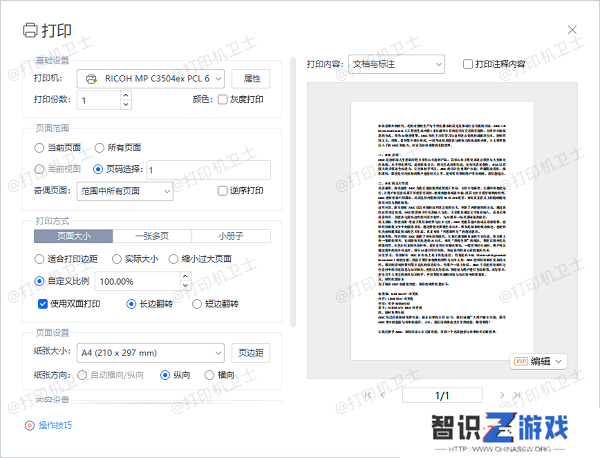Go to the first page of preview
This screenshot has height=458, width=600.
(366, 396)
